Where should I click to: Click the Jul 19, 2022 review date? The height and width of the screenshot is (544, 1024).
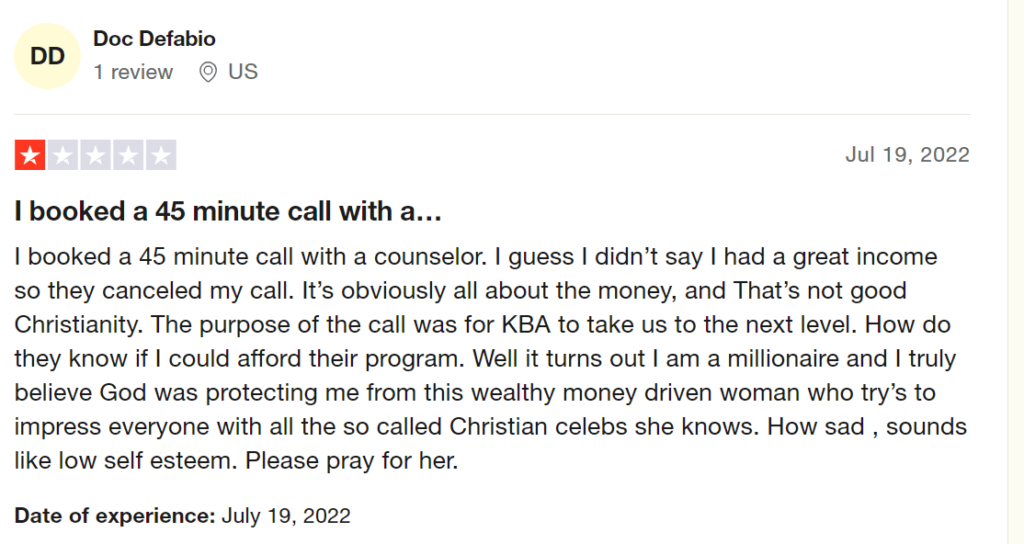[x=907, y=155]
